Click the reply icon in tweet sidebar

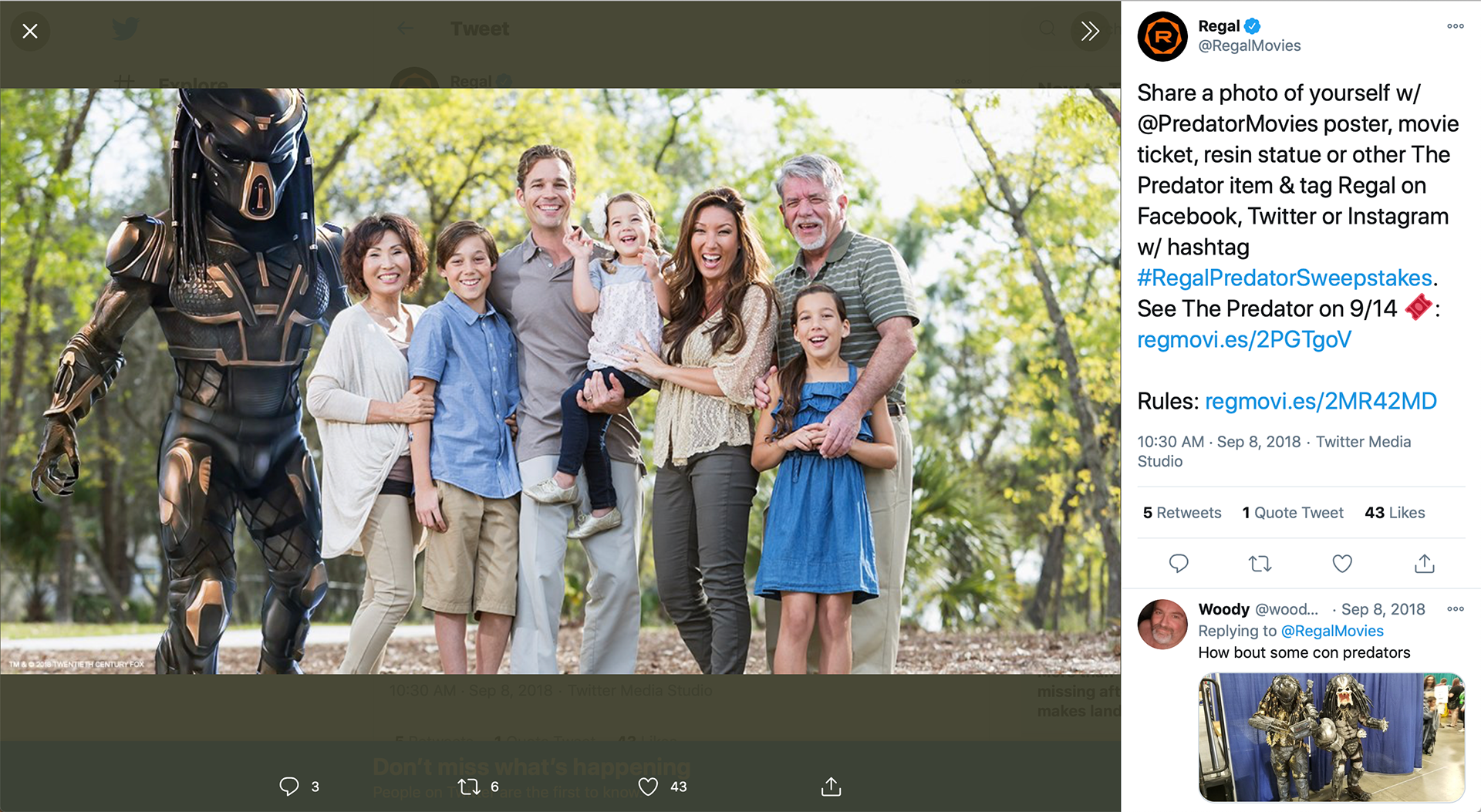point(1179,564)
